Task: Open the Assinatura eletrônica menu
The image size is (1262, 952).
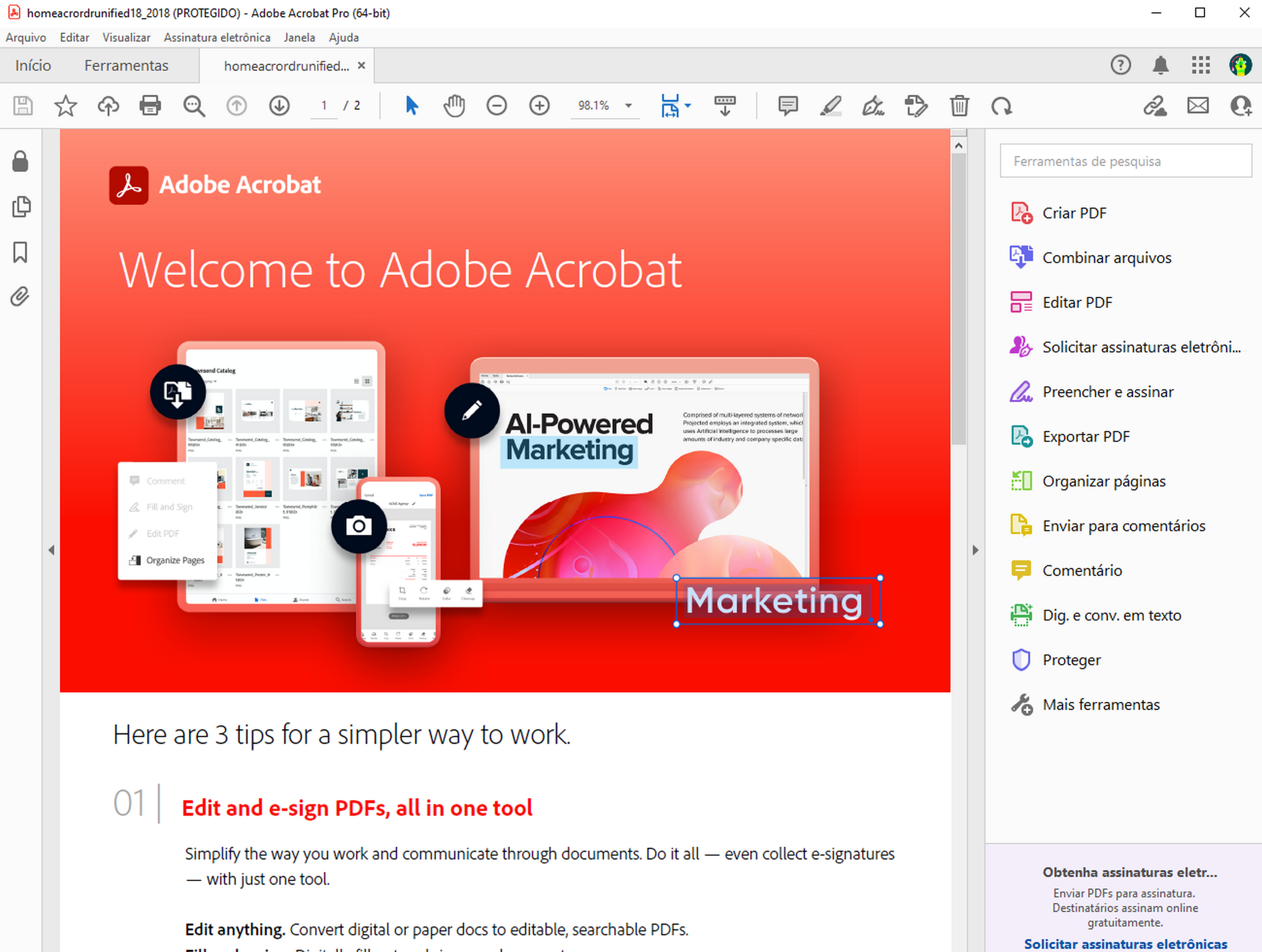Action: click(217, 37)
